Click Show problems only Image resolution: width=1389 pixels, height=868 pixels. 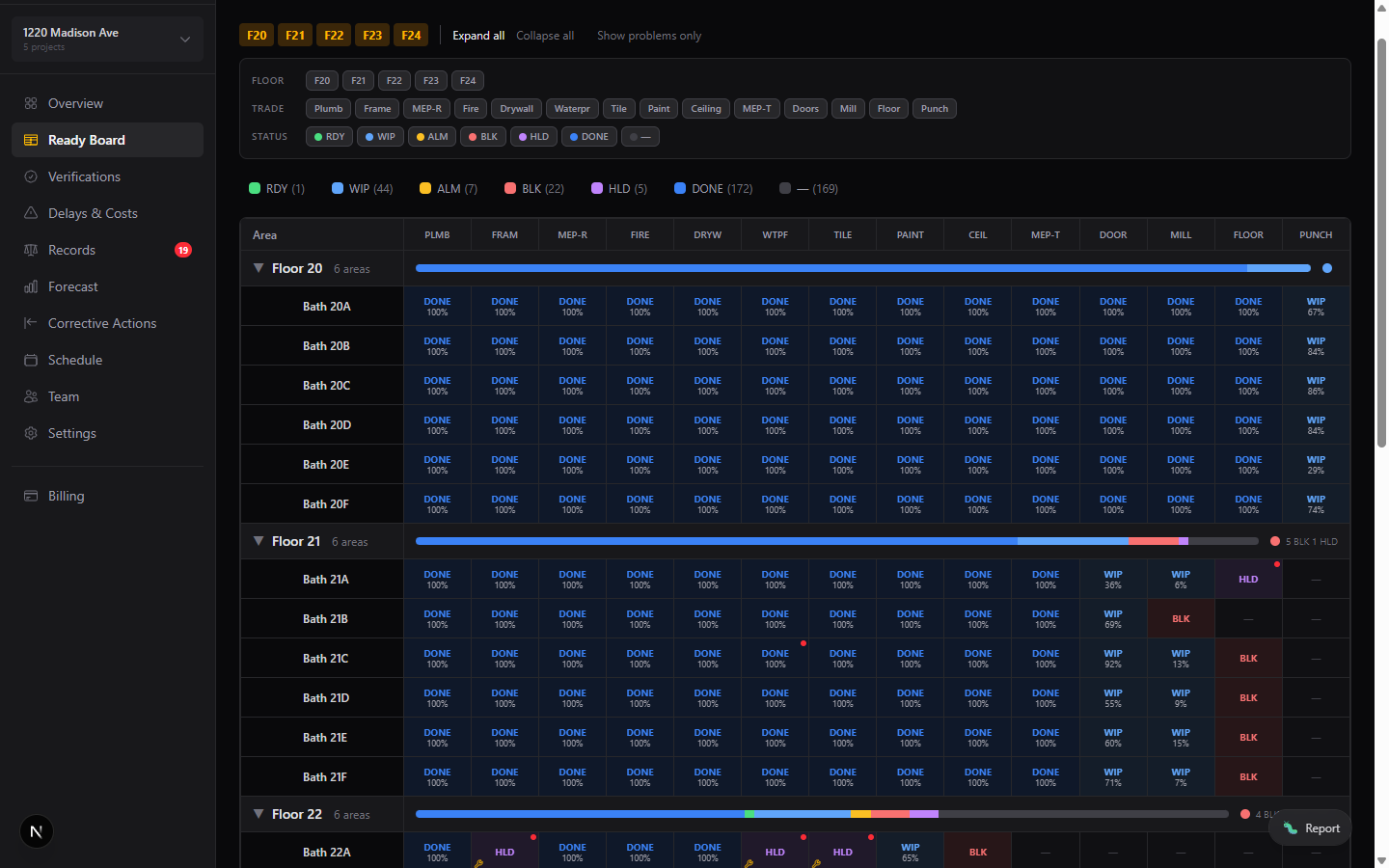tap(649, 36)
